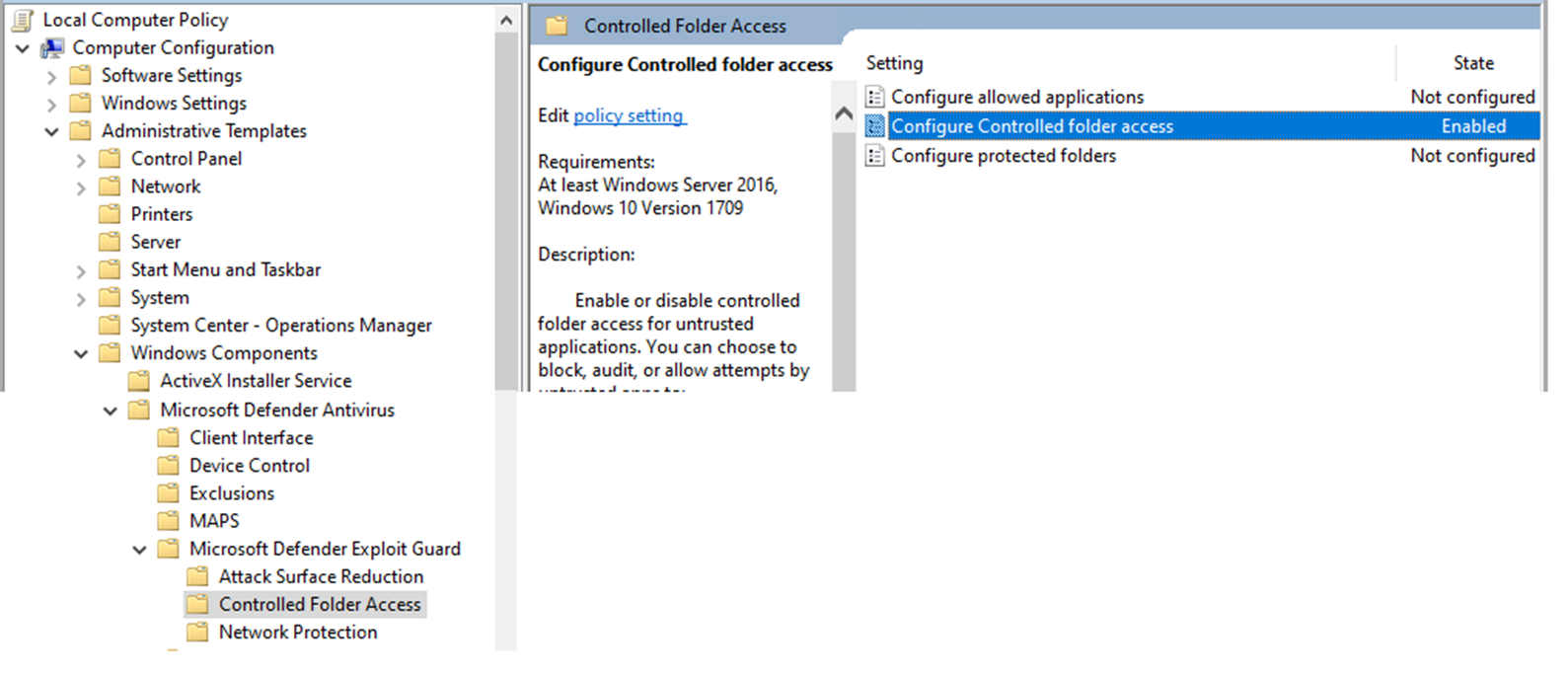The image size is (1568, 674).
Task: Expand the Start Menu and Taskbar node
Action: [81, 270]
